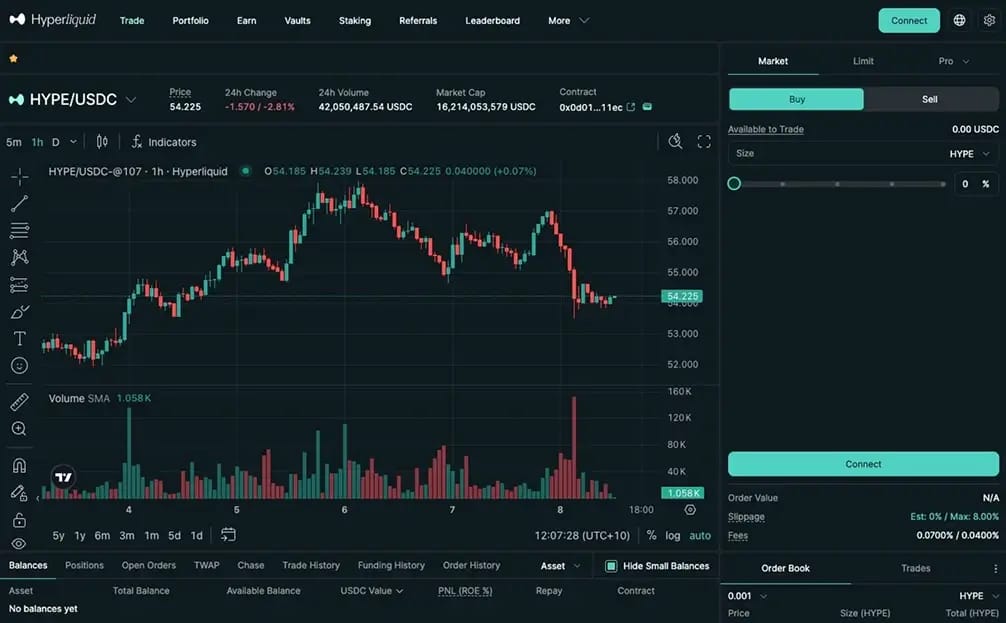
Task: Click the Connect button below order form
Action: coord(863,464)
